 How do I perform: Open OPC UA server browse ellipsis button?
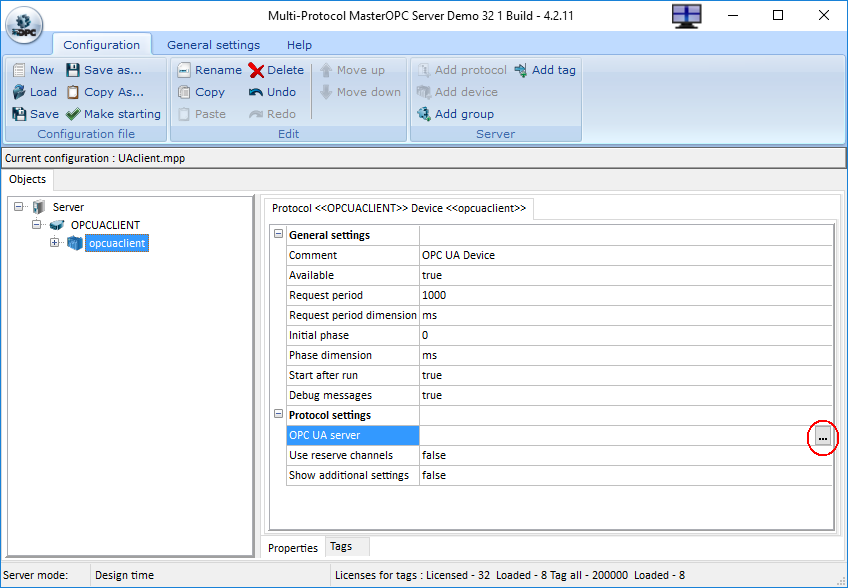click(x=823, y=435)
